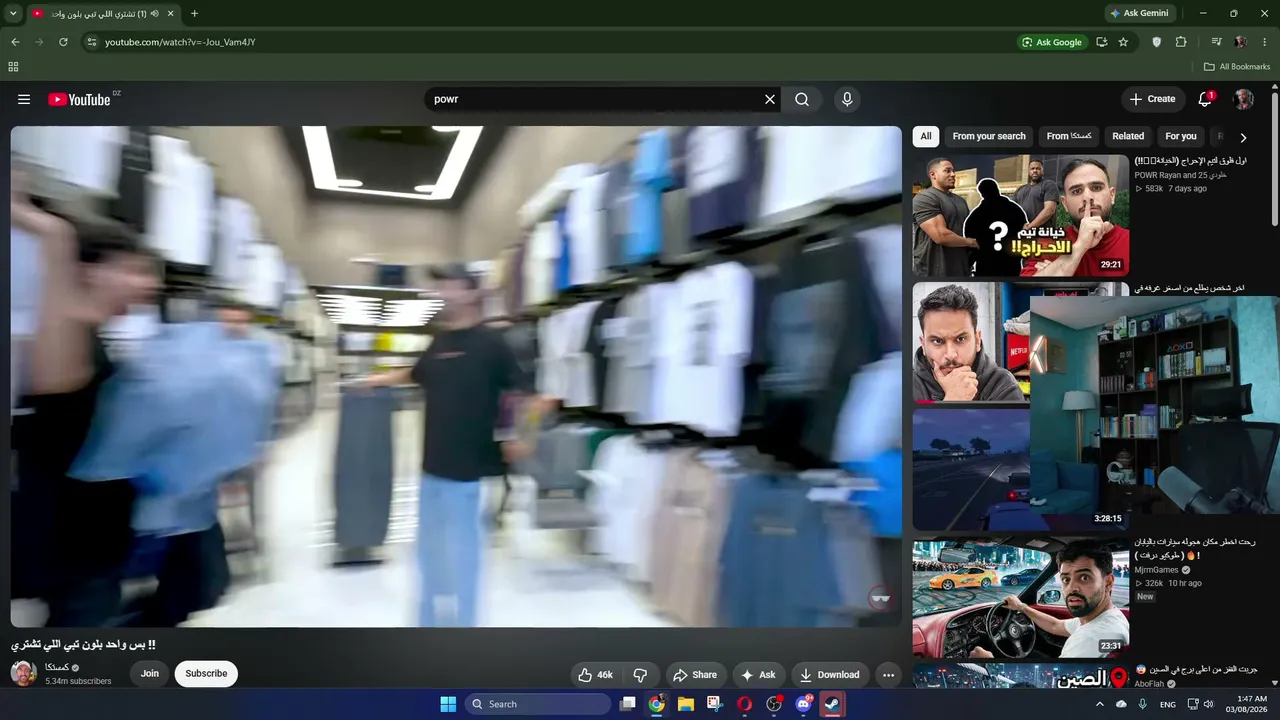
Task: Click the video player area
Action: point(456,376)
